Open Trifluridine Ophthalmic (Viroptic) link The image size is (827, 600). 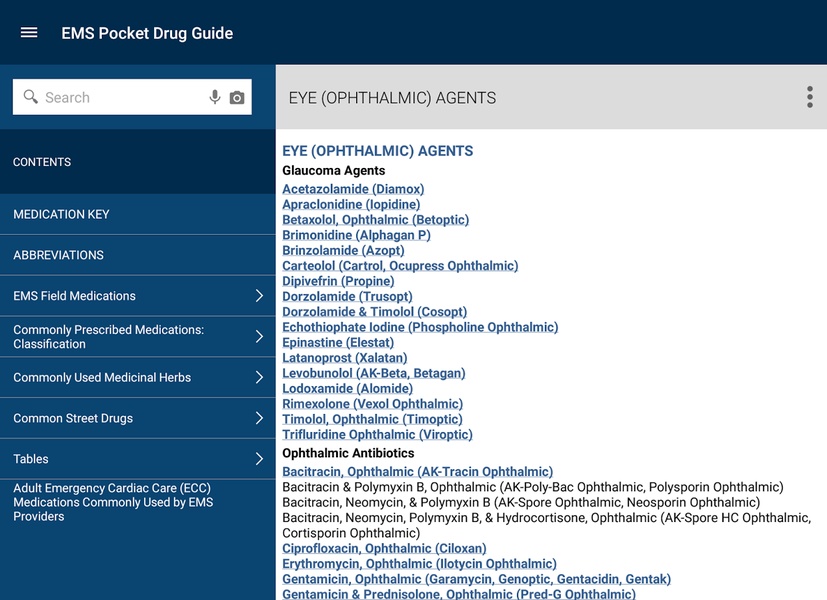[x=377, y=434]
